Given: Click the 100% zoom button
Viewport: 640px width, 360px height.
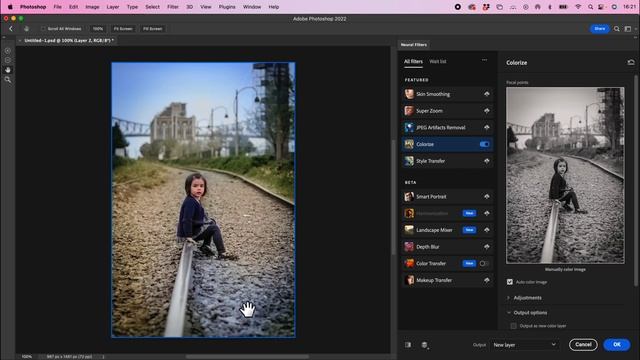Looking at the screenshot, I should [98, 29].
